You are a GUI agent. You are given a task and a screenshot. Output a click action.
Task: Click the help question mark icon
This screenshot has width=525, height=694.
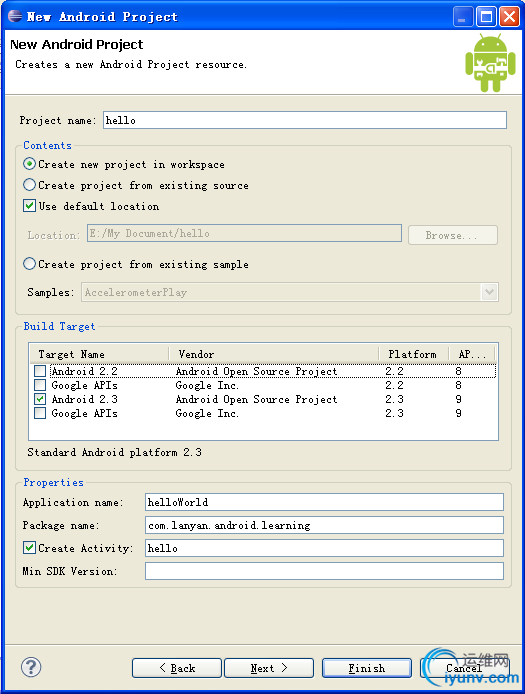31,667
